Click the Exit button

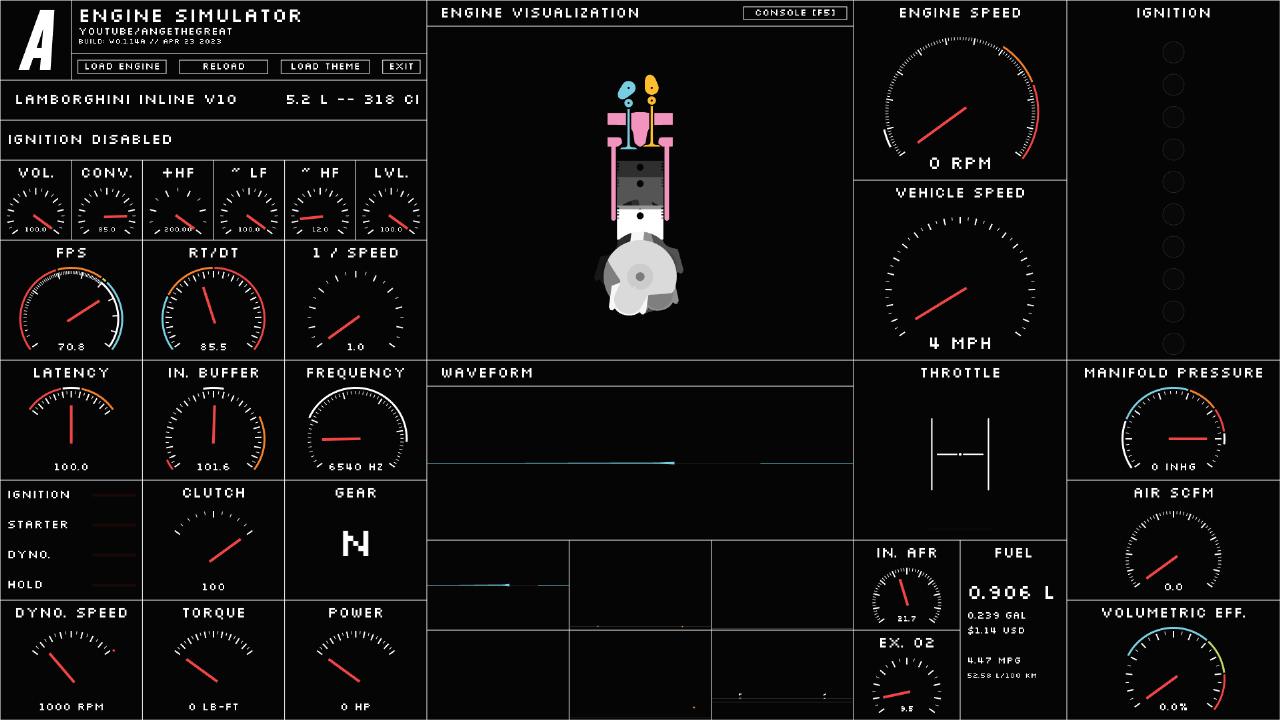pyautogui.click(x=401, y=67)
